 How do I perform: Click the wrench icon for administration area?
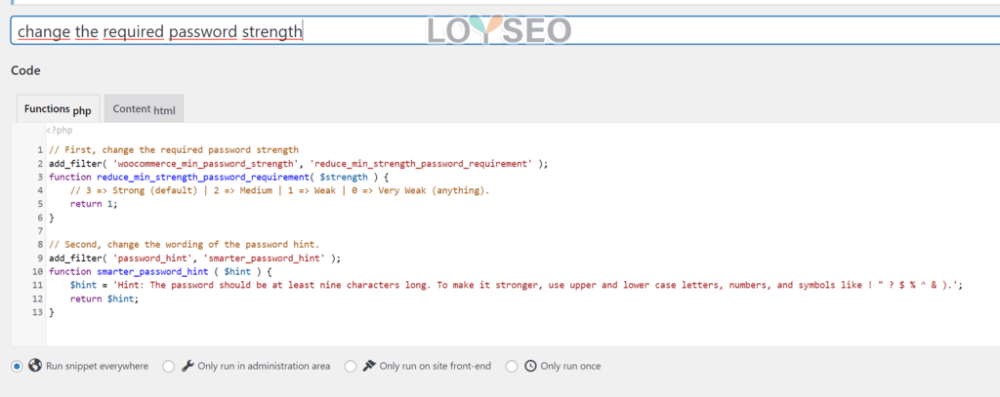(188, 366)
